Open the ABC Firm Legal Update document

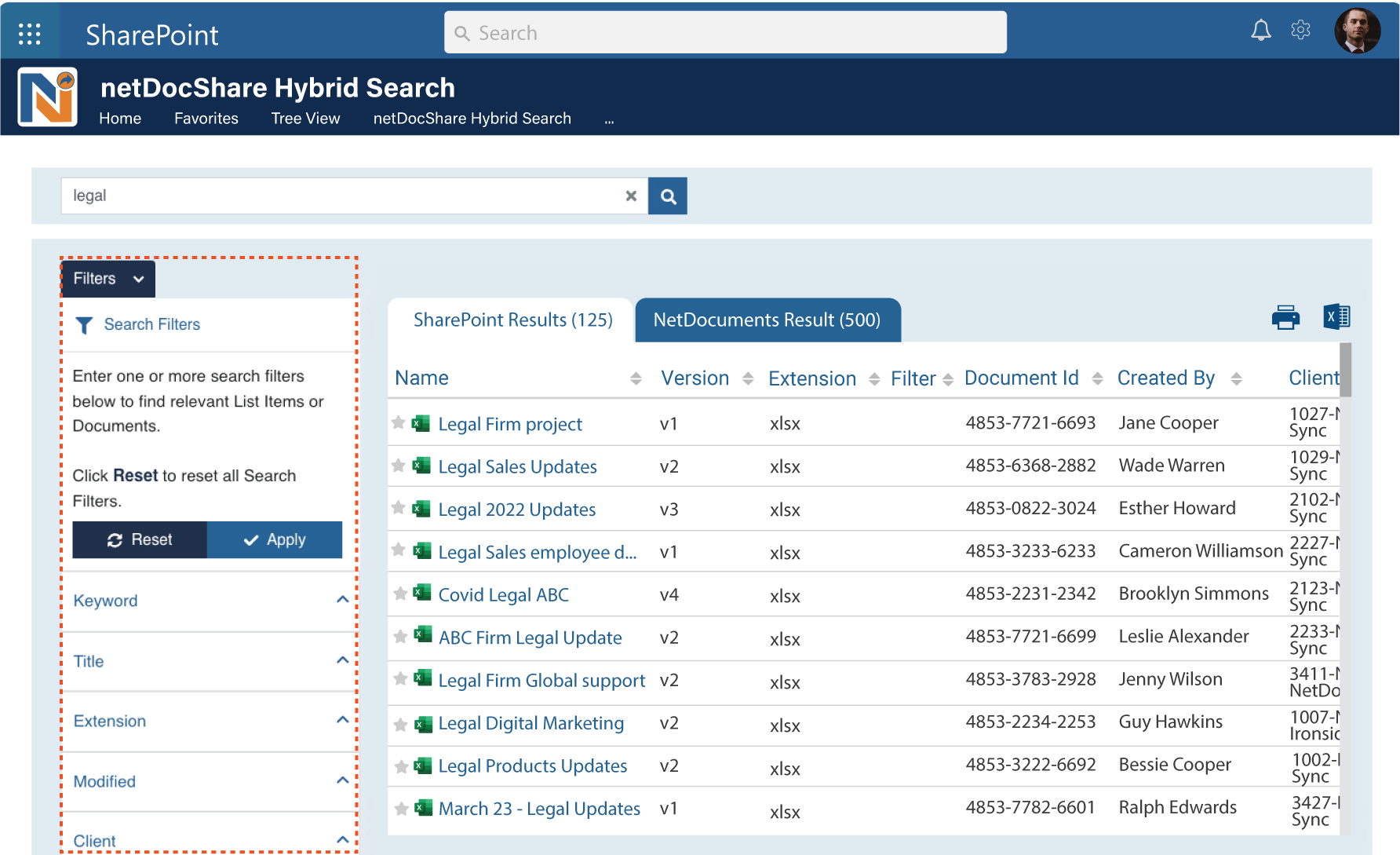[x=530, y=638]
